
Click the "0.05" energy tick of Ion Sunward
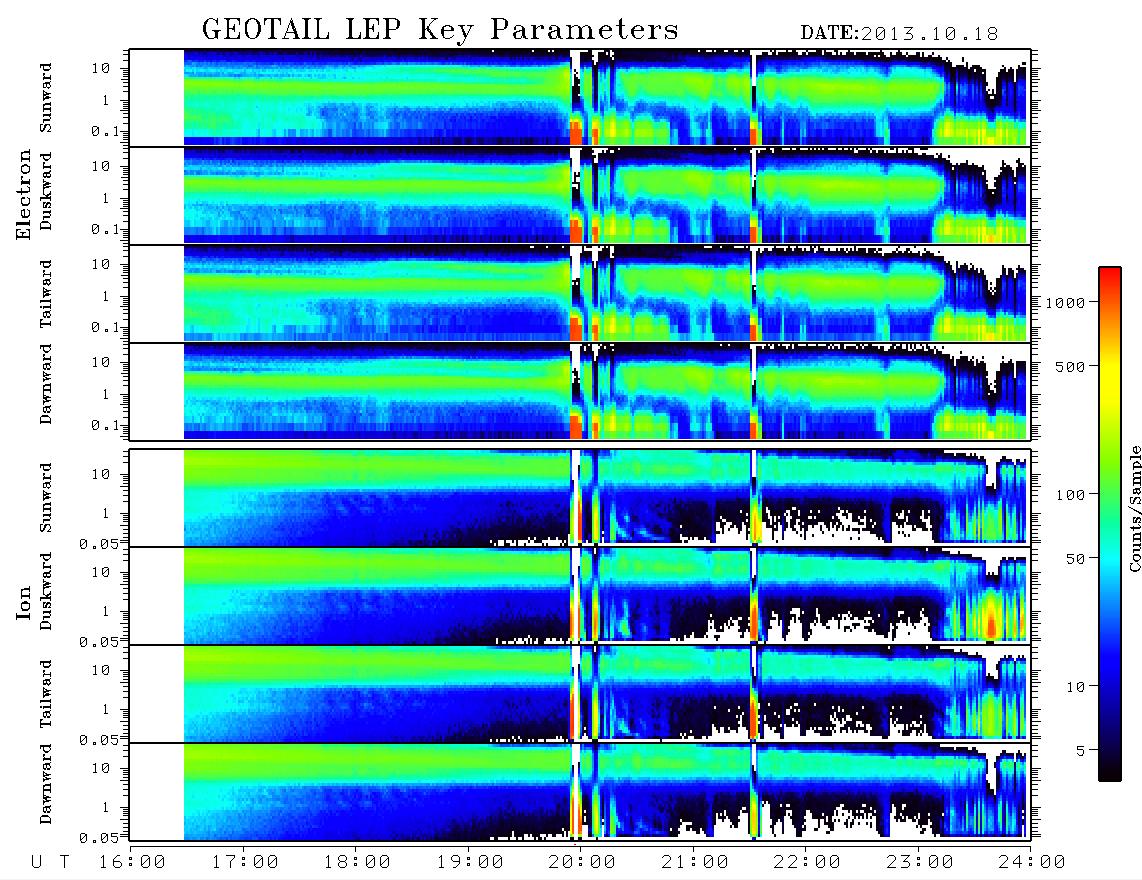(102, 544)
